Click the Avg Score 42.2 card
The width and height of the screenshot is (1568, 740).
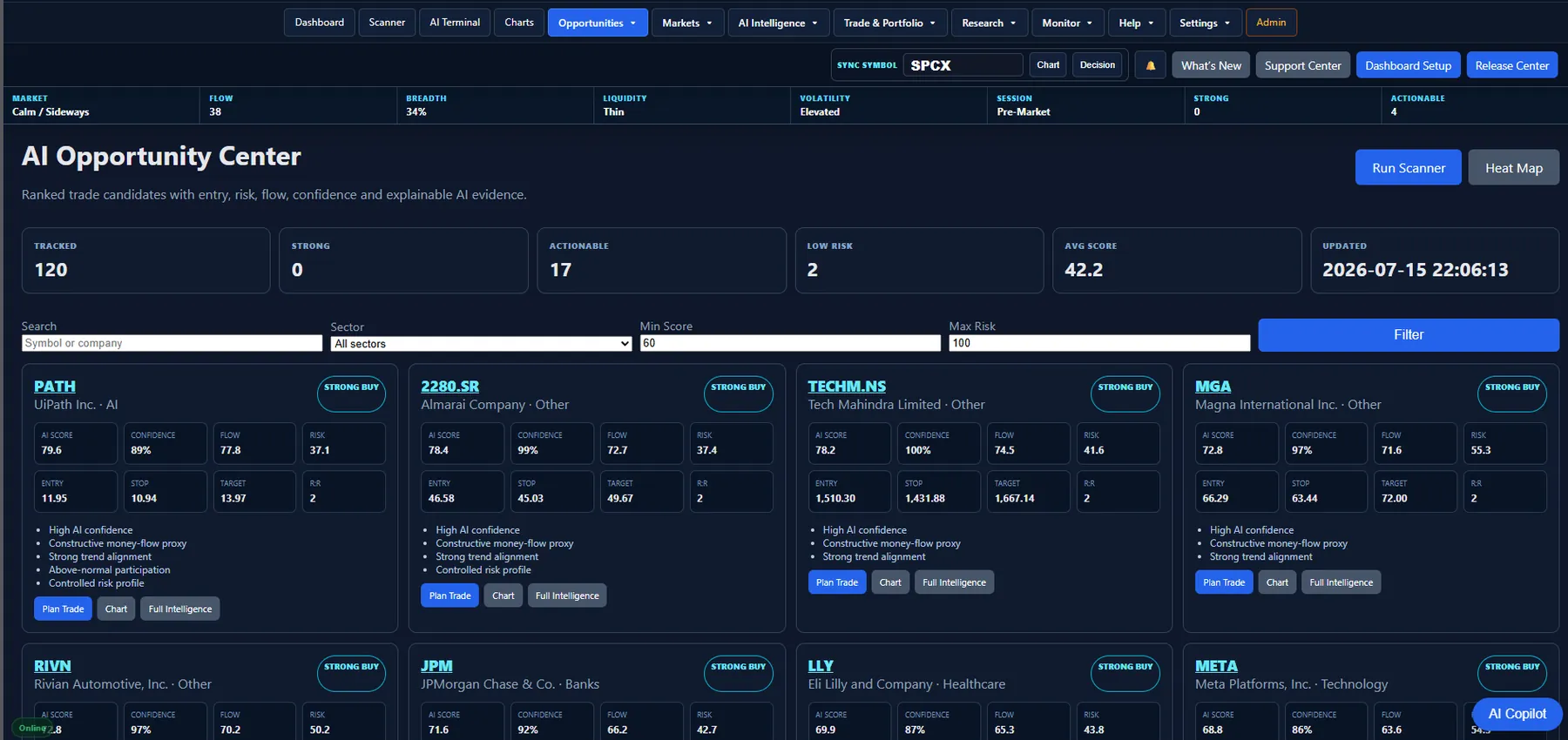(1177, 260)
